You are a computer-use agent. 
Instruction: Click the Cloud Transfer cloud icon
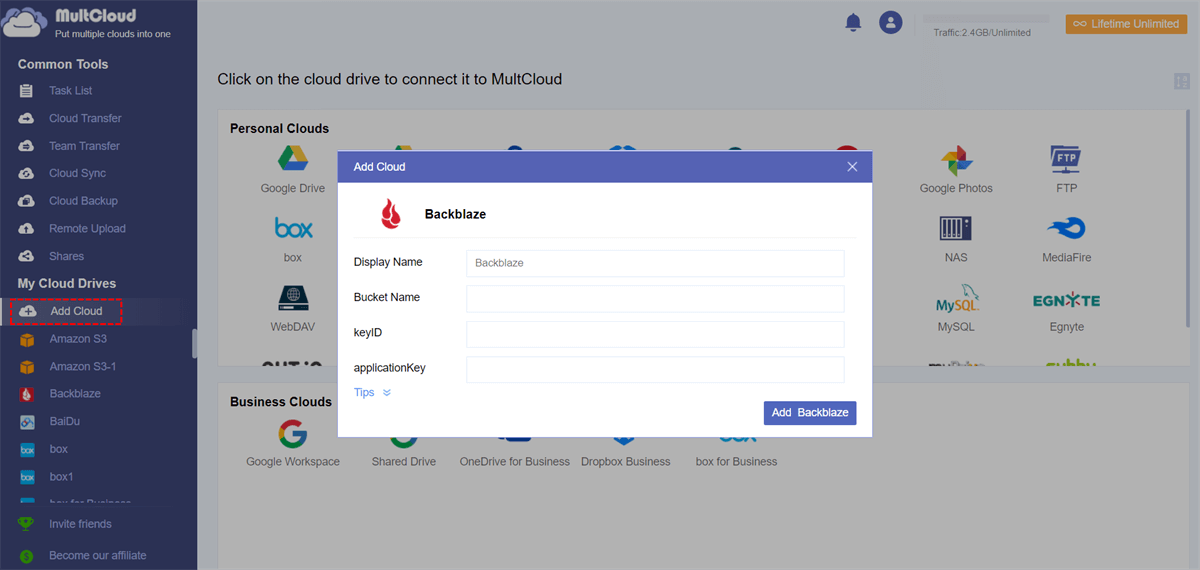(27, 118)
